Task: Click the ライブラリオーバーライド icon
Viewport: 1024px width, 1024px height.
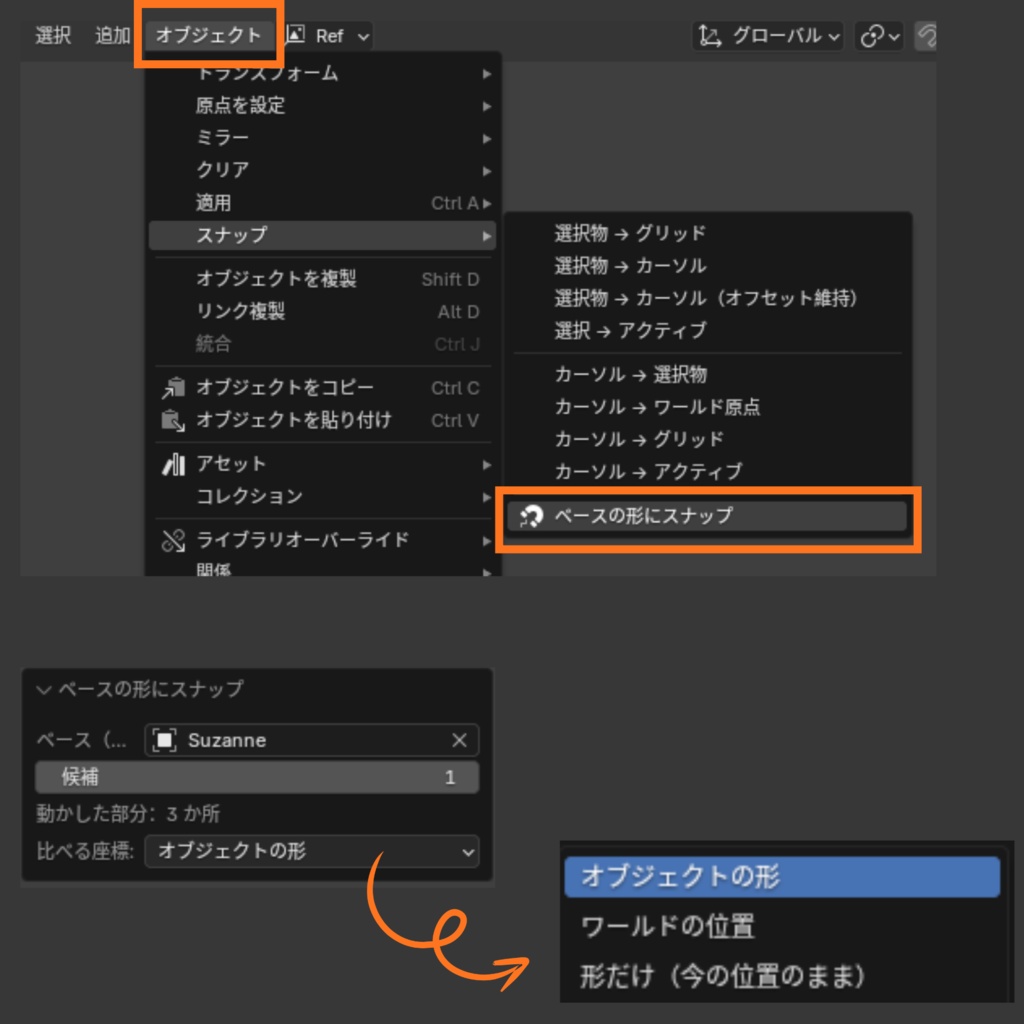Action: click(174, 541)
